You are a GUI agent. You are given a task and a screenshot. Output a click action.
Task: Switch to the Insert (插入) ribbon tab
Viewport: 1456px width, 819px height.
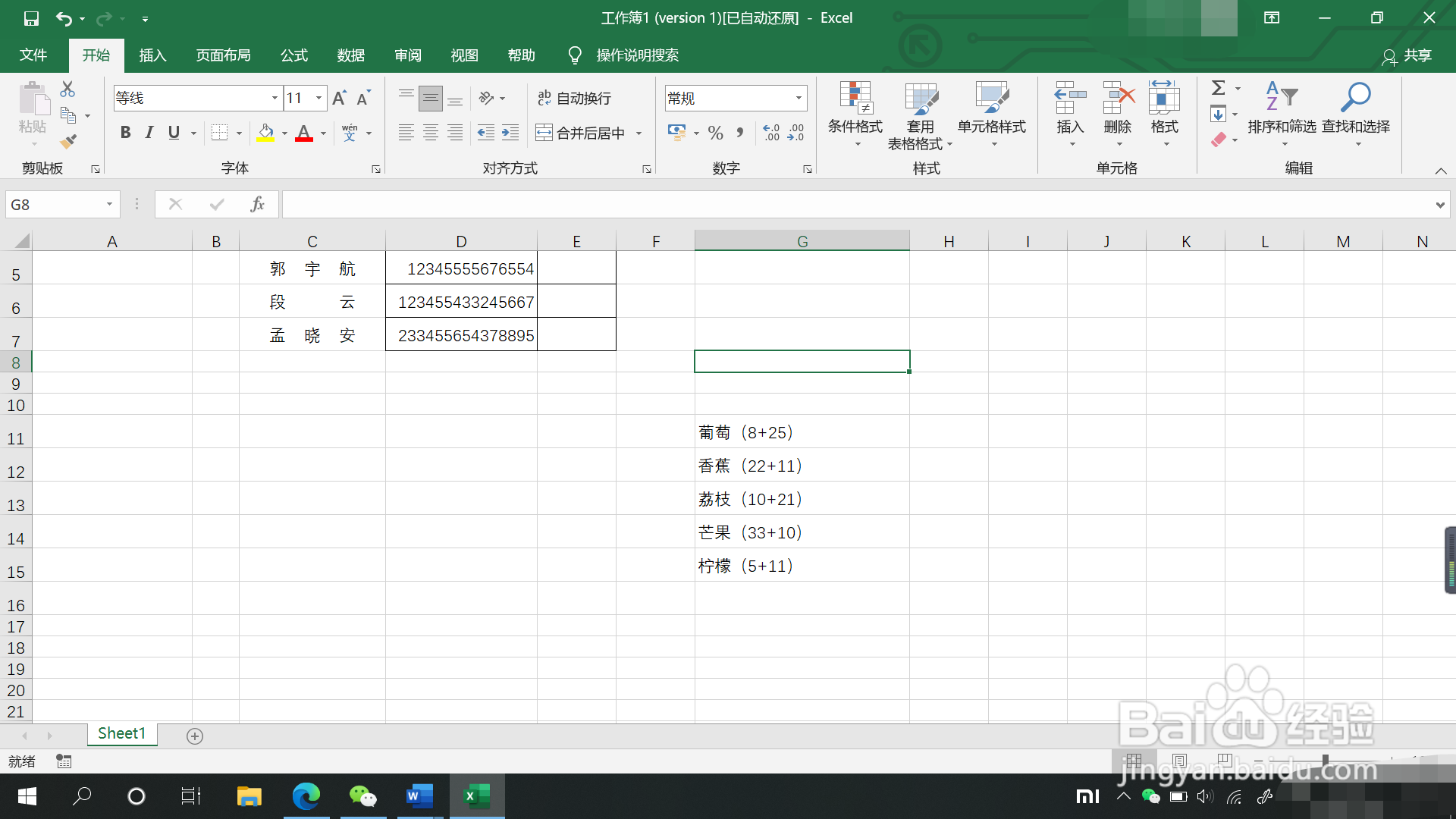(152, 55)
